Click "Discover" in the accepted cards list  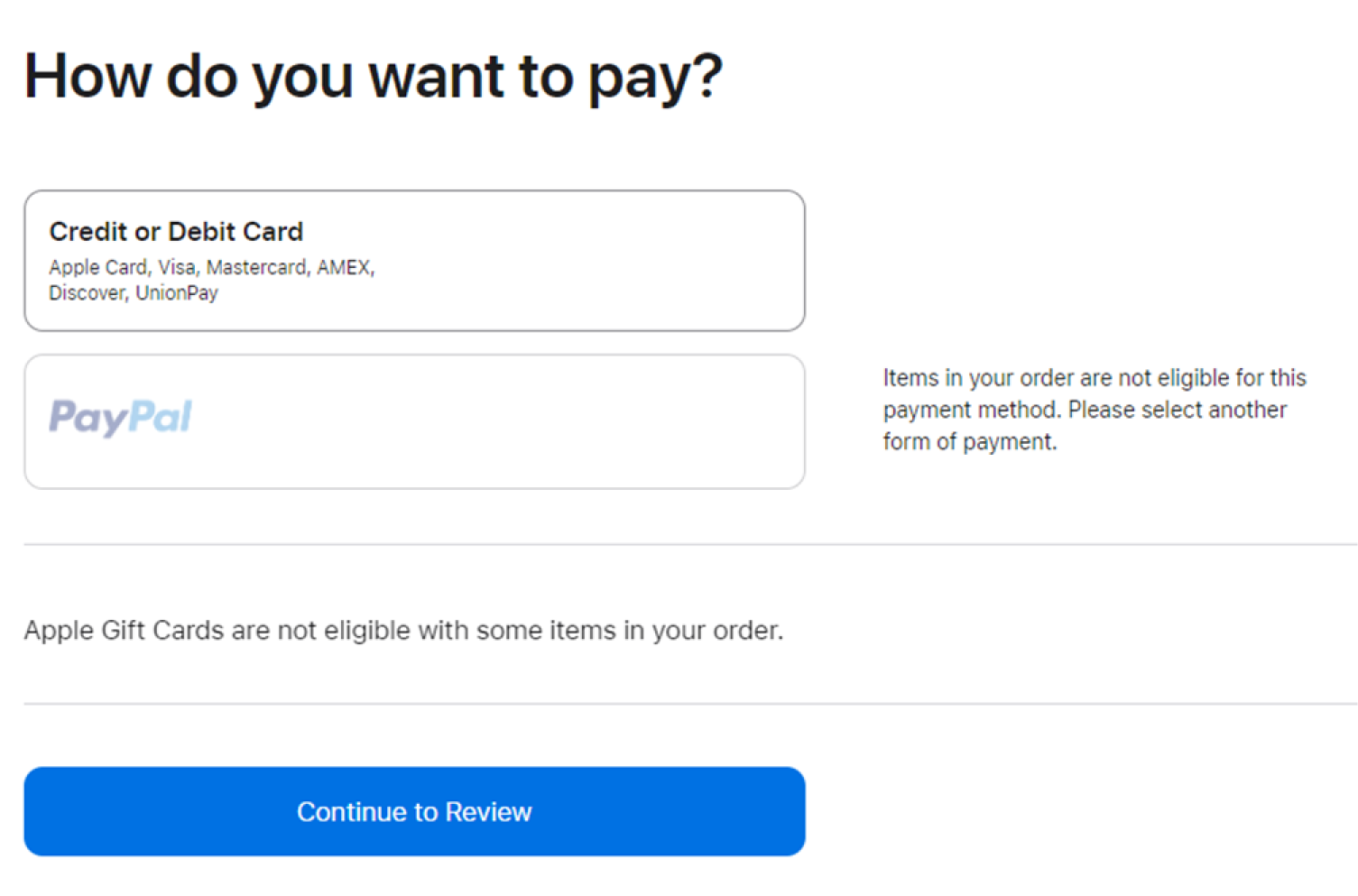(x=87, y=293)
